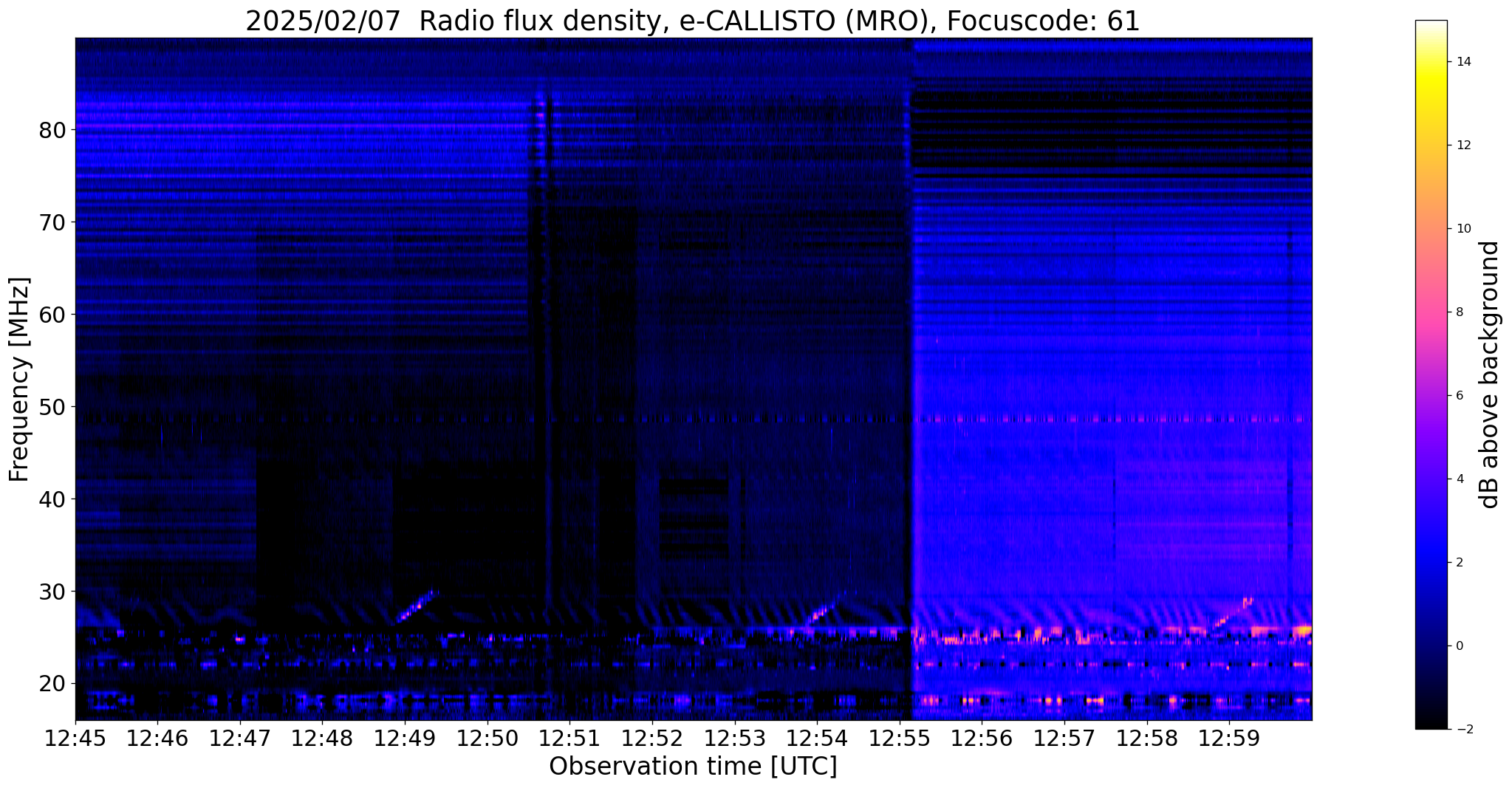Click the 20 MHz frequency tick label
The width and height of the screenshot is (1512, 788).
click(x=52, y=684)
